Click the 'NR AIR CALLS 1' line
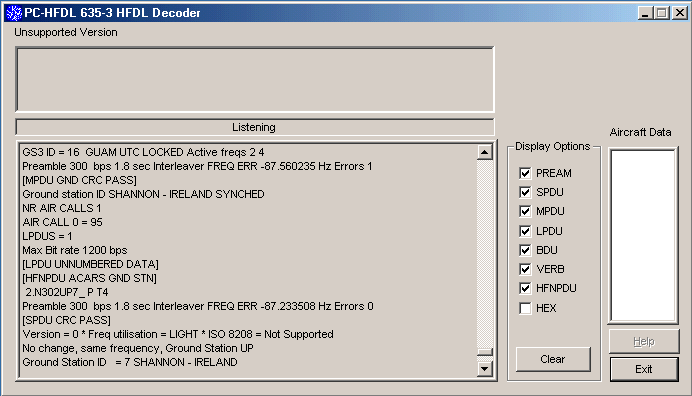The image size is (692, 396). [x=62, y=208]
